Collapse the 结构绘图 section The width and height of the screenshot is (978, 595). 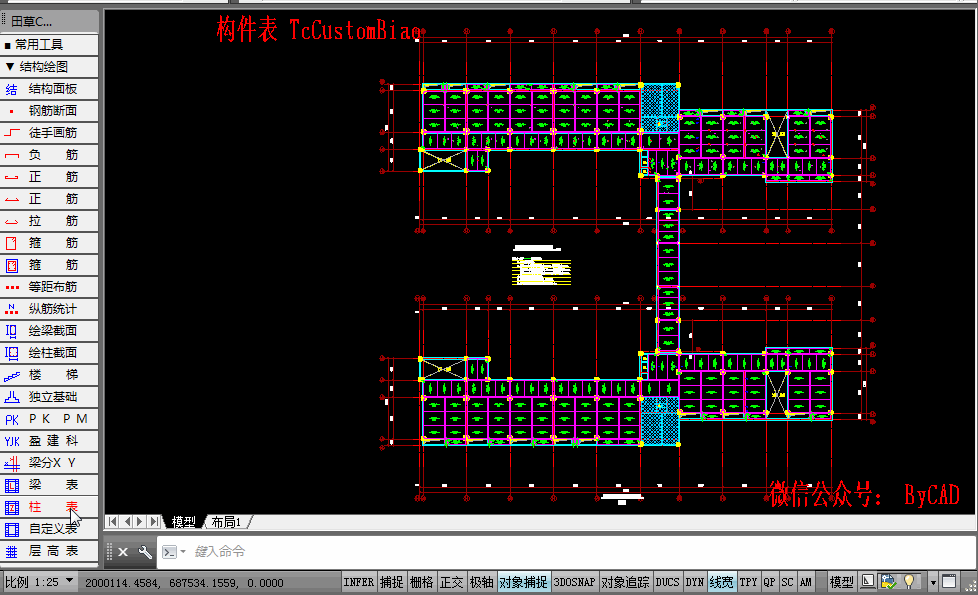(49, 67)
